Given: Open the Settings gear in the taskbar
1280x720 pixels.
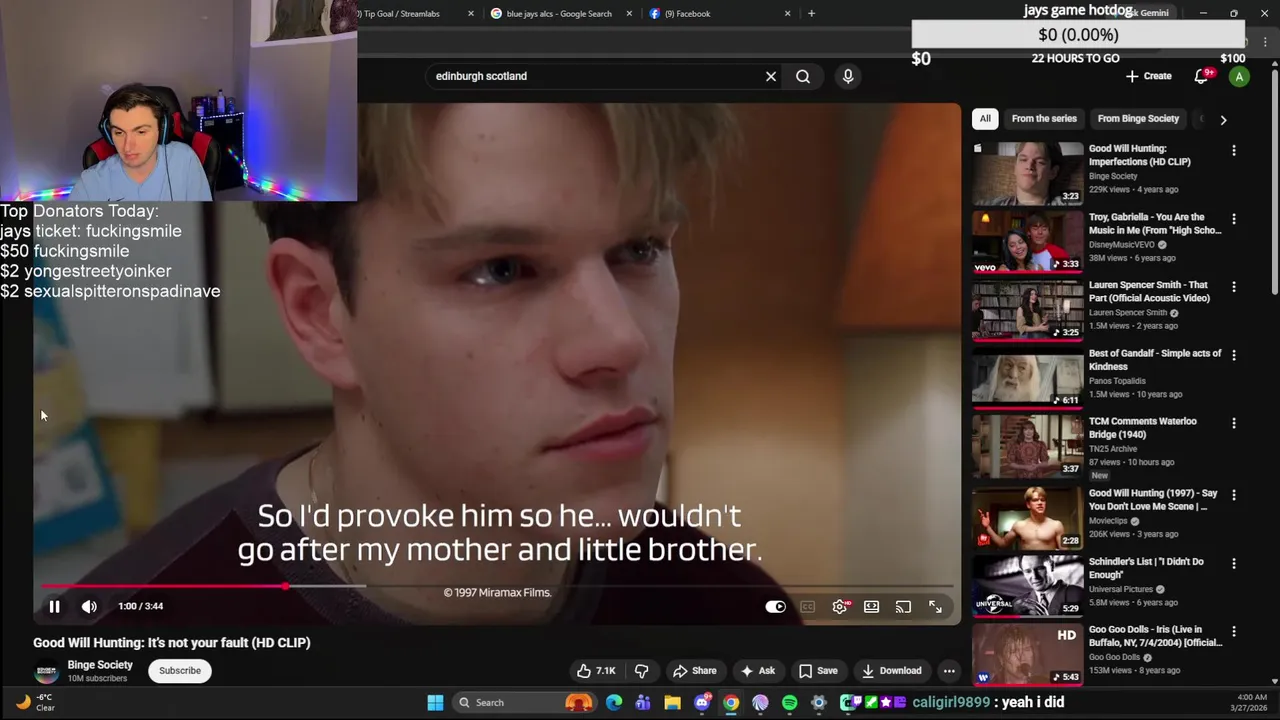Looking at the screenshot, I should pyautogui.click(x=819, y=702).
